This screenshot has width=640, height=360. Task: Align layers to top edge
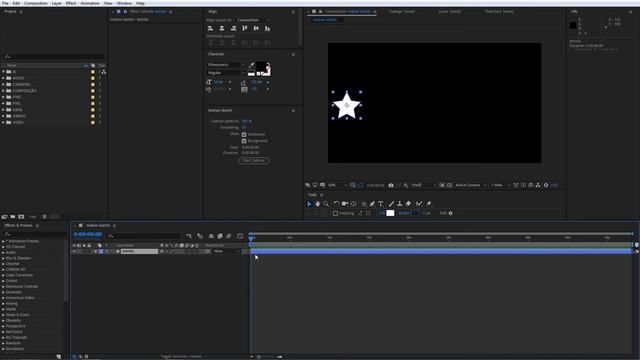tap(245, 28)
